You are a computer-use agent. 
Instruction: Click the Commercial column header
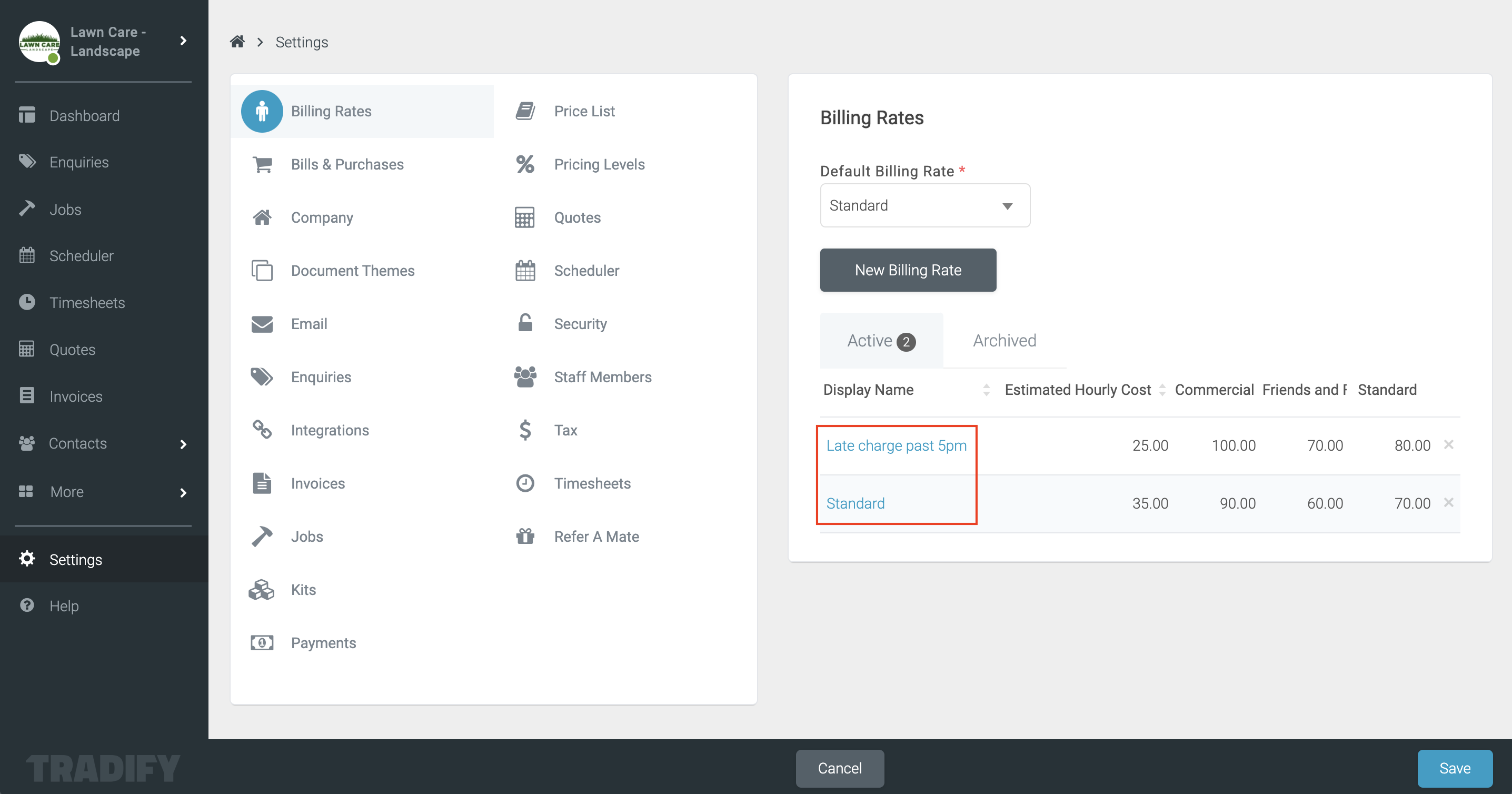tap(1214, 390)
